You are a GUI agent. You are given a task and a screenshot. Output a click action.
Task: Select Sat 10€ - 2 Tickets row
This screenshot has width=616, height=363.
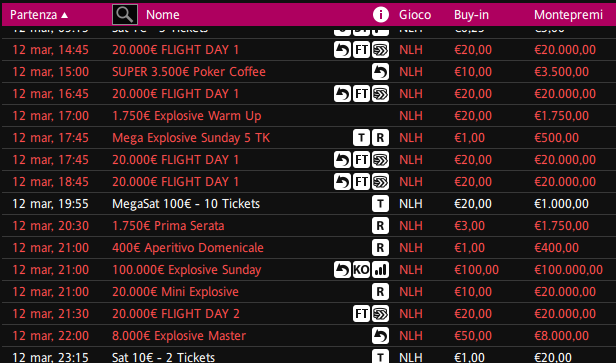point(308,356)
